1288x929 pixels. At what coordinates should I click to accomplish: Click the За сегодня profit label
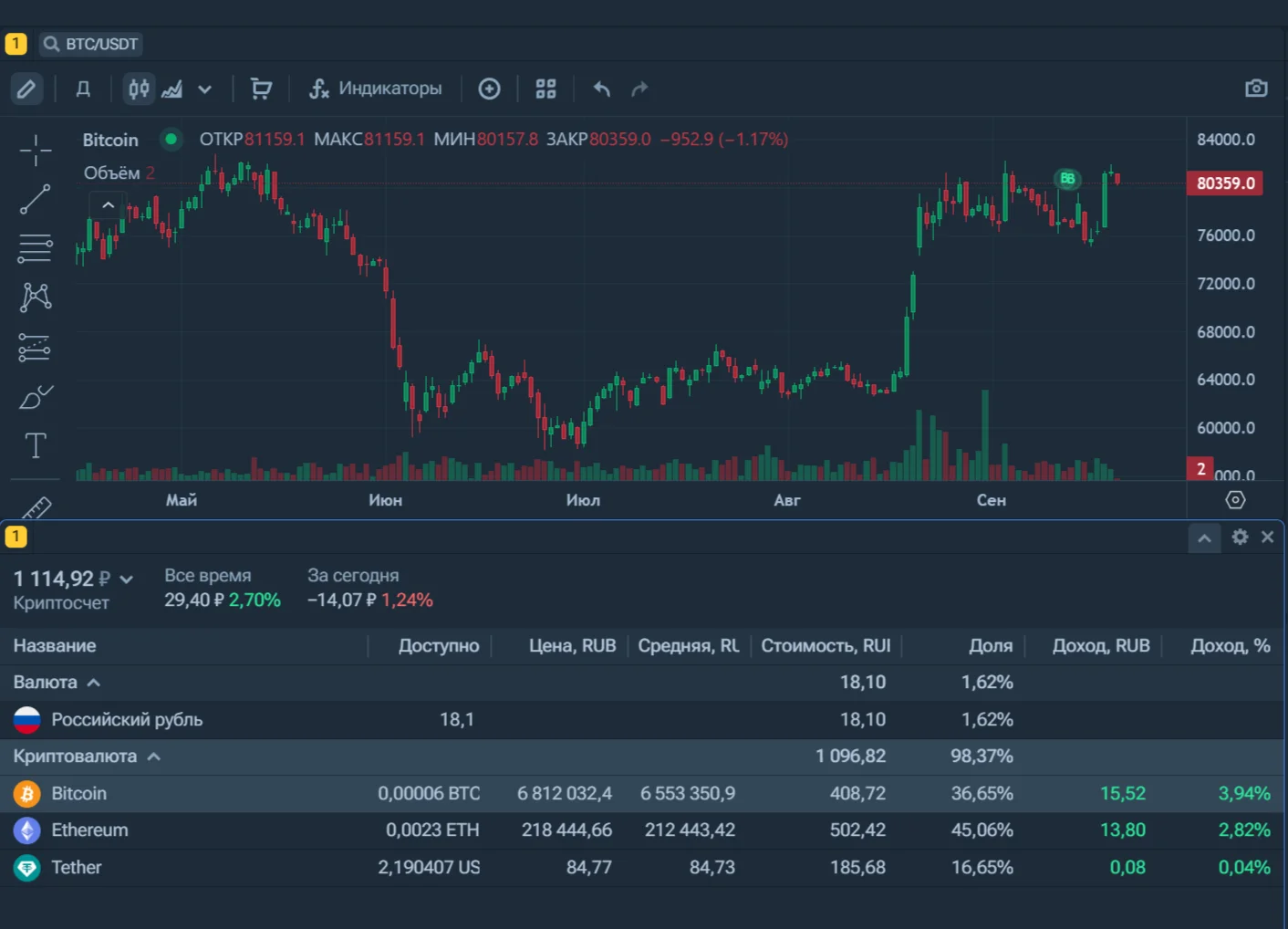click(353, 576)
